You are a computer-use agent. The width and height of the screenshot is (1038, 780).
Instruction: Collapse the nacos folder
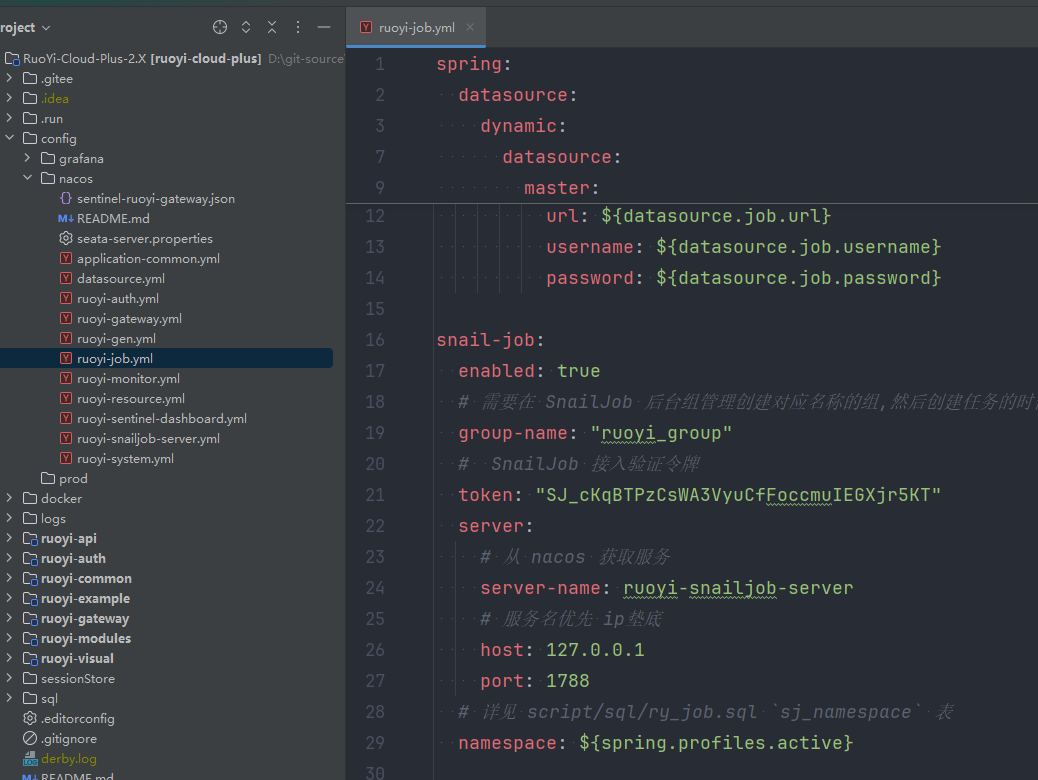click(27, 178)
